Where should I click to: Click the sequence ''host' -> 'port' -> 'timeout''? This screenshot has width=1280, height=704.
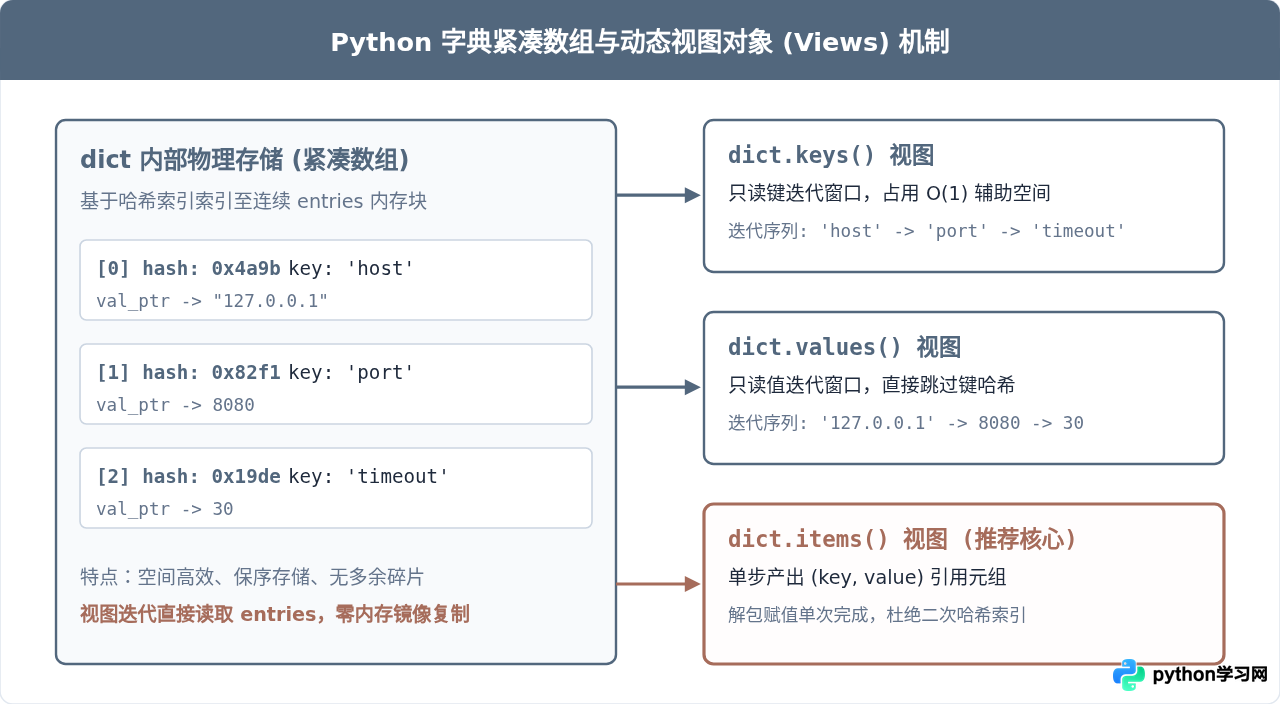973,231
